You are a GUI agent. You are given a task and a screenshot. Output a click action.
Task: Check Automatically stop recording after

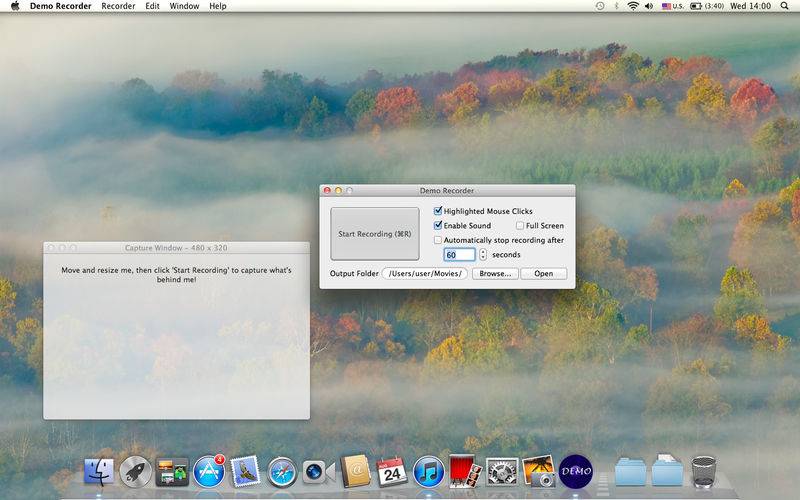coord(438,240)
